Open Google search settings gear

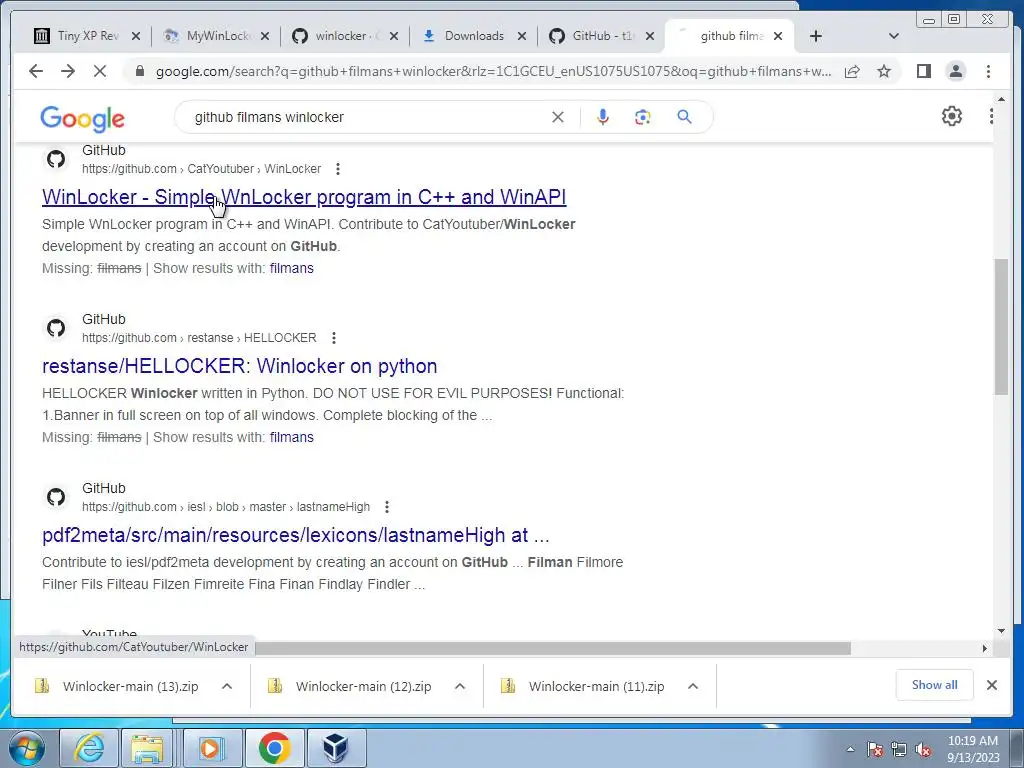952,116
